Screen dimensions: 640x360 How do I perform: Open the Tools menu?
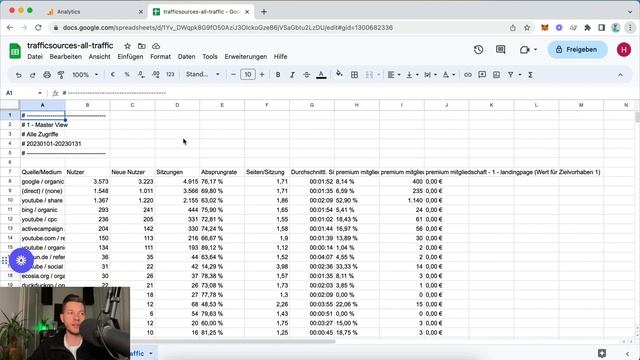pyautogui.click(x=210, y=57)
